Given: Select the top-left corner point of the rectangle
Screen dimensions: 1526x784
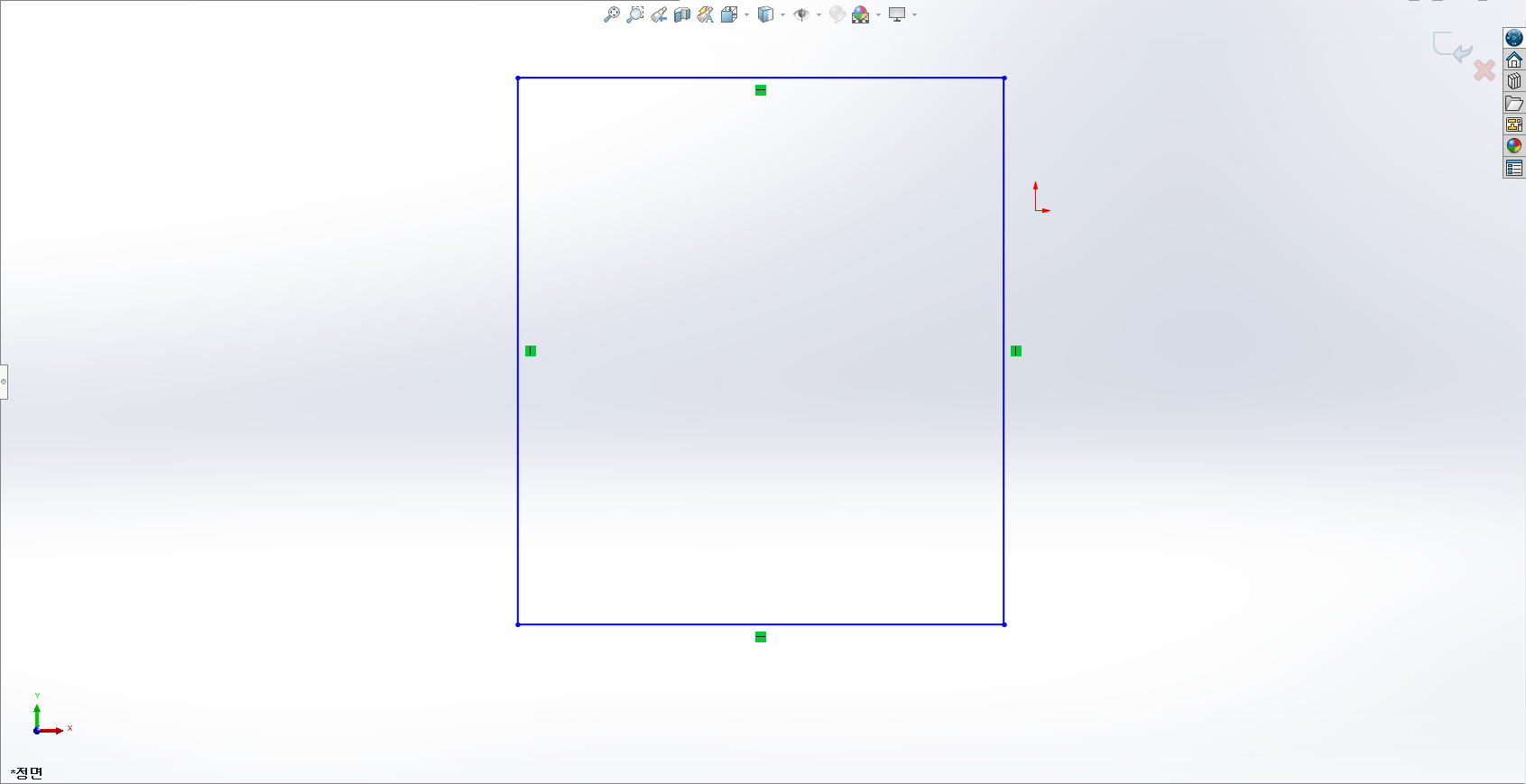Looking at the screenshot, I should [x=518, y=78].
